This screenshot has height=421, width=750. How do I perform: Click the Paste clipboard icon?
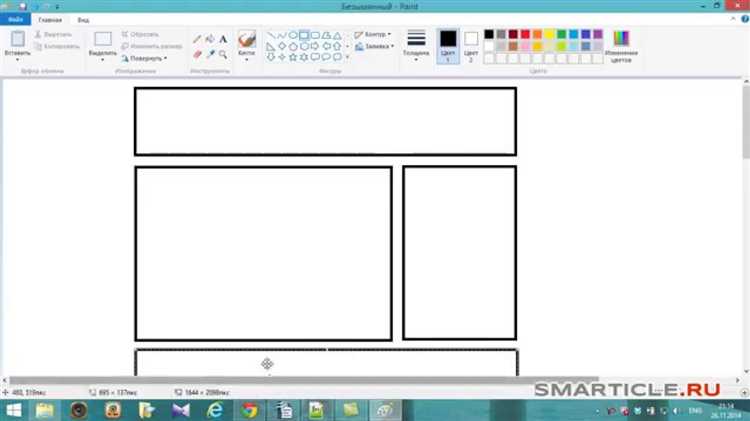coord(18,39)
